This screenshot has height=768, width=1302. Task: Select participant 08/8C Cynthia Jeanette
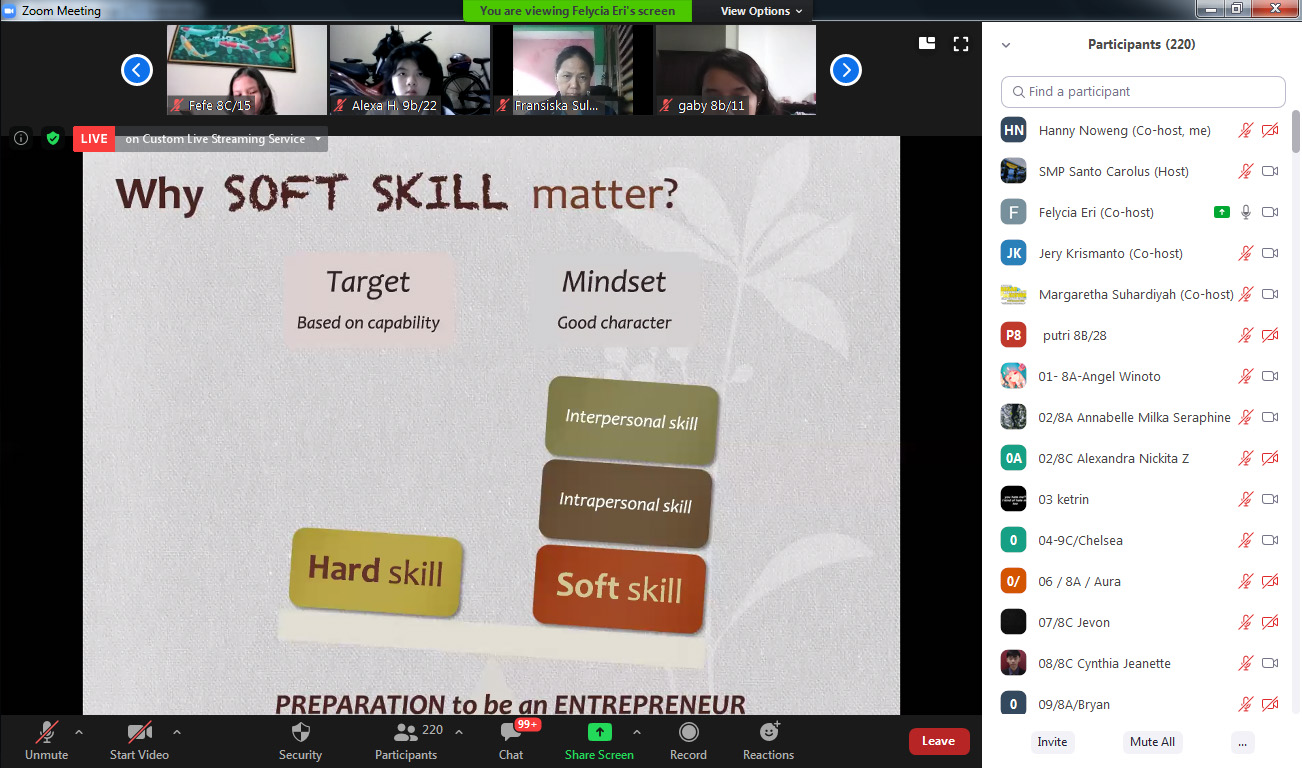1142,663
